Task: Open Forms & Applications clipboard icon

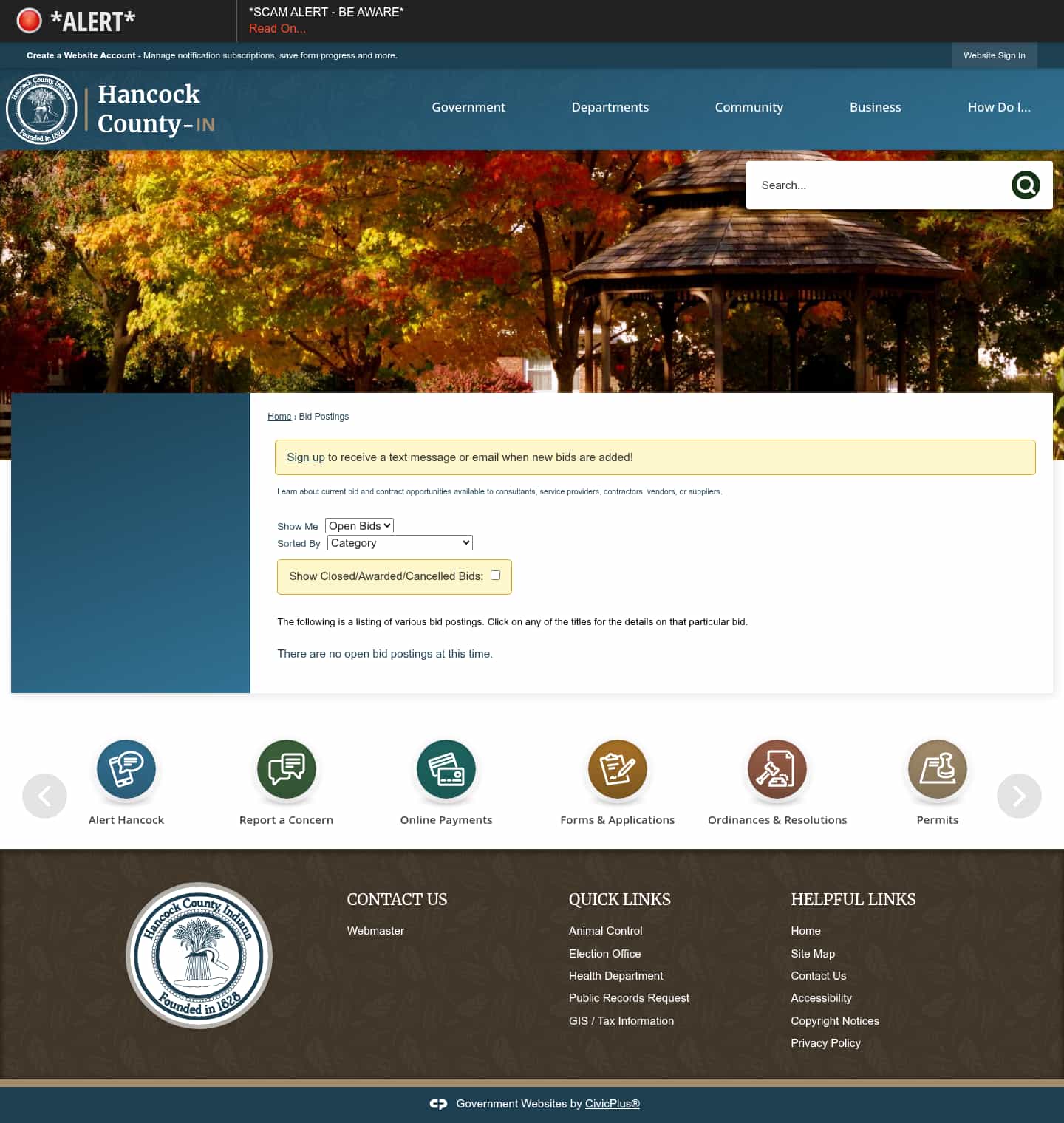Action: 617,769
